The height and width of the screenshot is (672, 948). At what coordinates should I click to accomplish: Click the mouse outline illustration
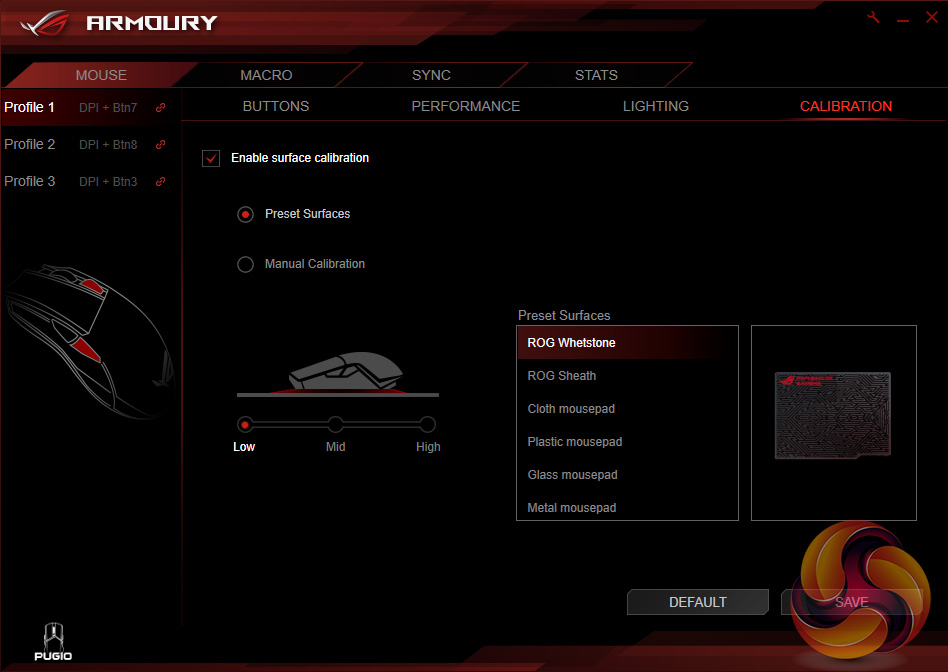[x=91, y=342]
